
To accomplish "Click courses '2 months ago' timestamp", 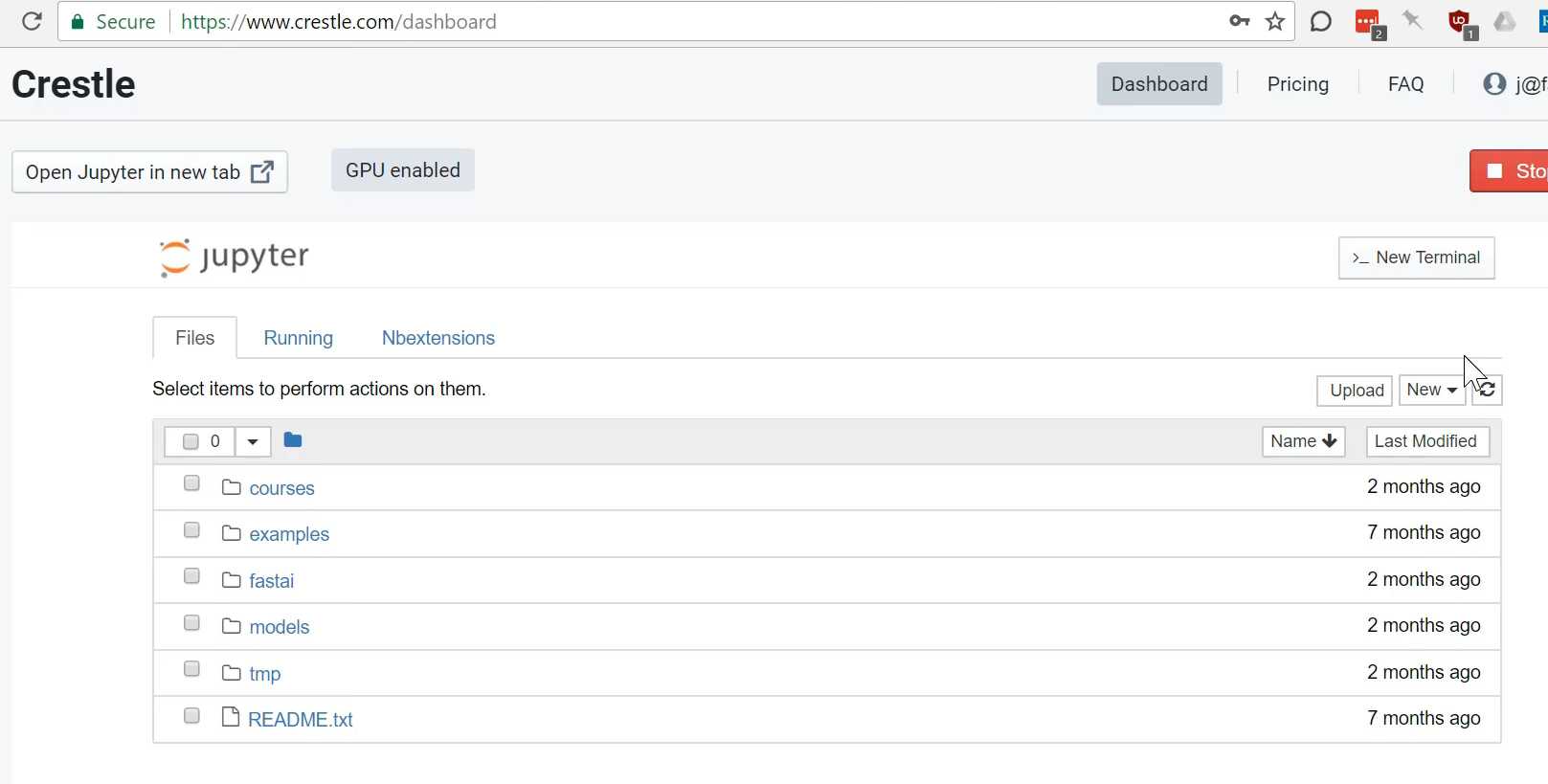I will [x=1424, y=486].
